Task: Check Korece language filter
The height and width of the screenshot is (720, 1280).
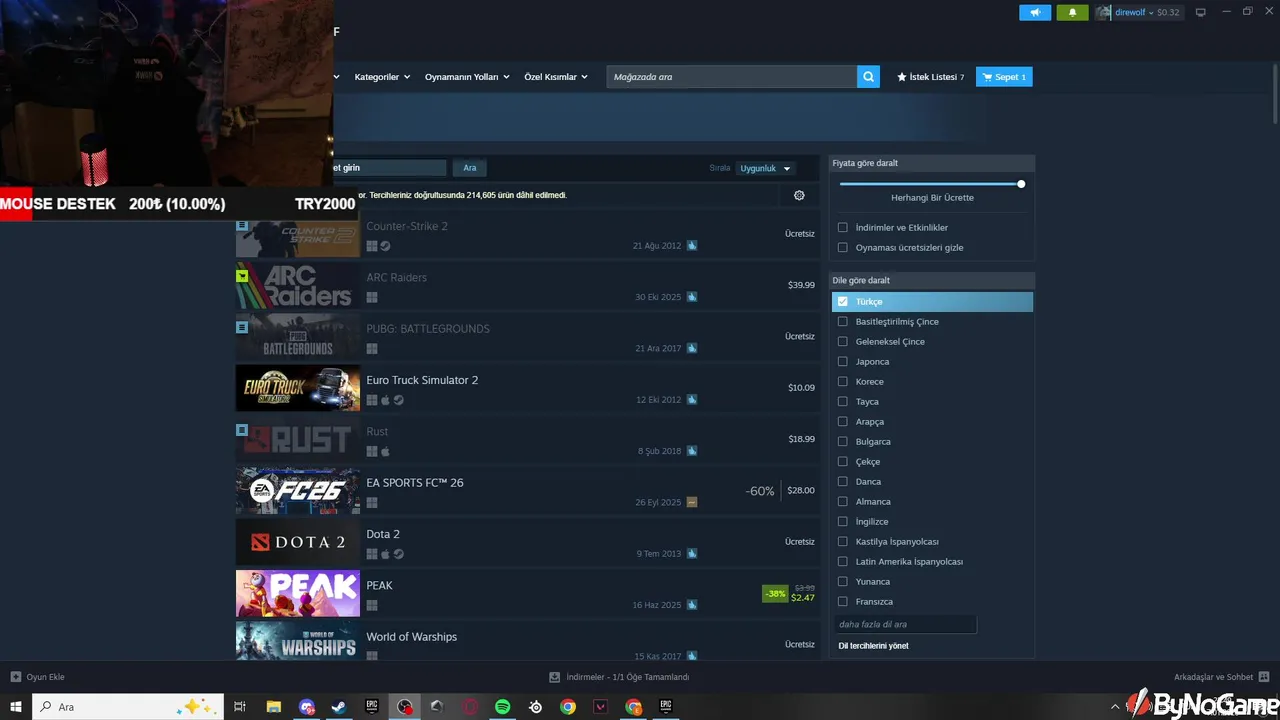Action: (x=843, y=381)
